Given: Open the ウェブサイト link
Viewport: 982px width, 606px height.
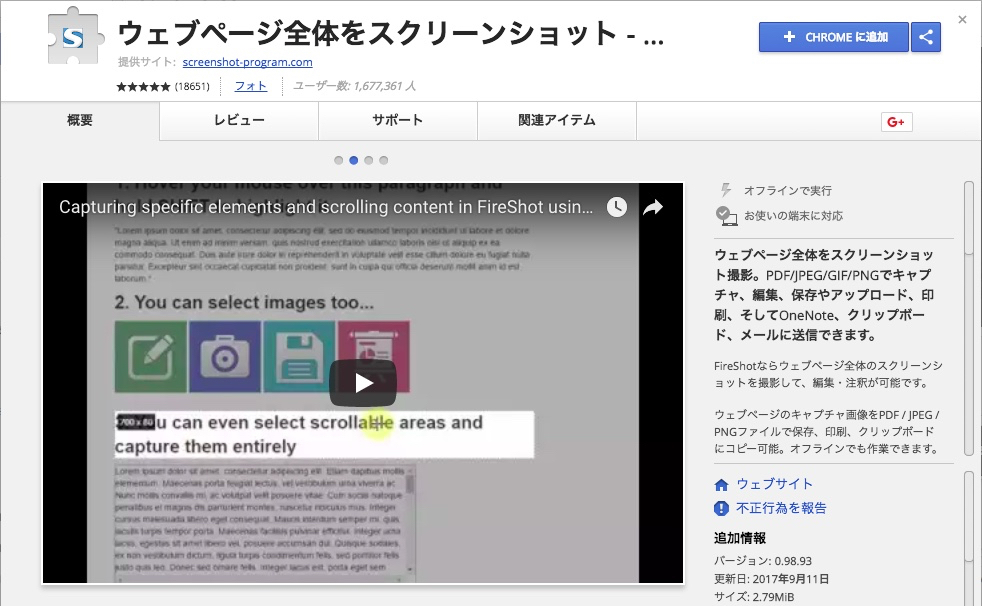Looking at the screenshot, I should (x=775, y=484).
